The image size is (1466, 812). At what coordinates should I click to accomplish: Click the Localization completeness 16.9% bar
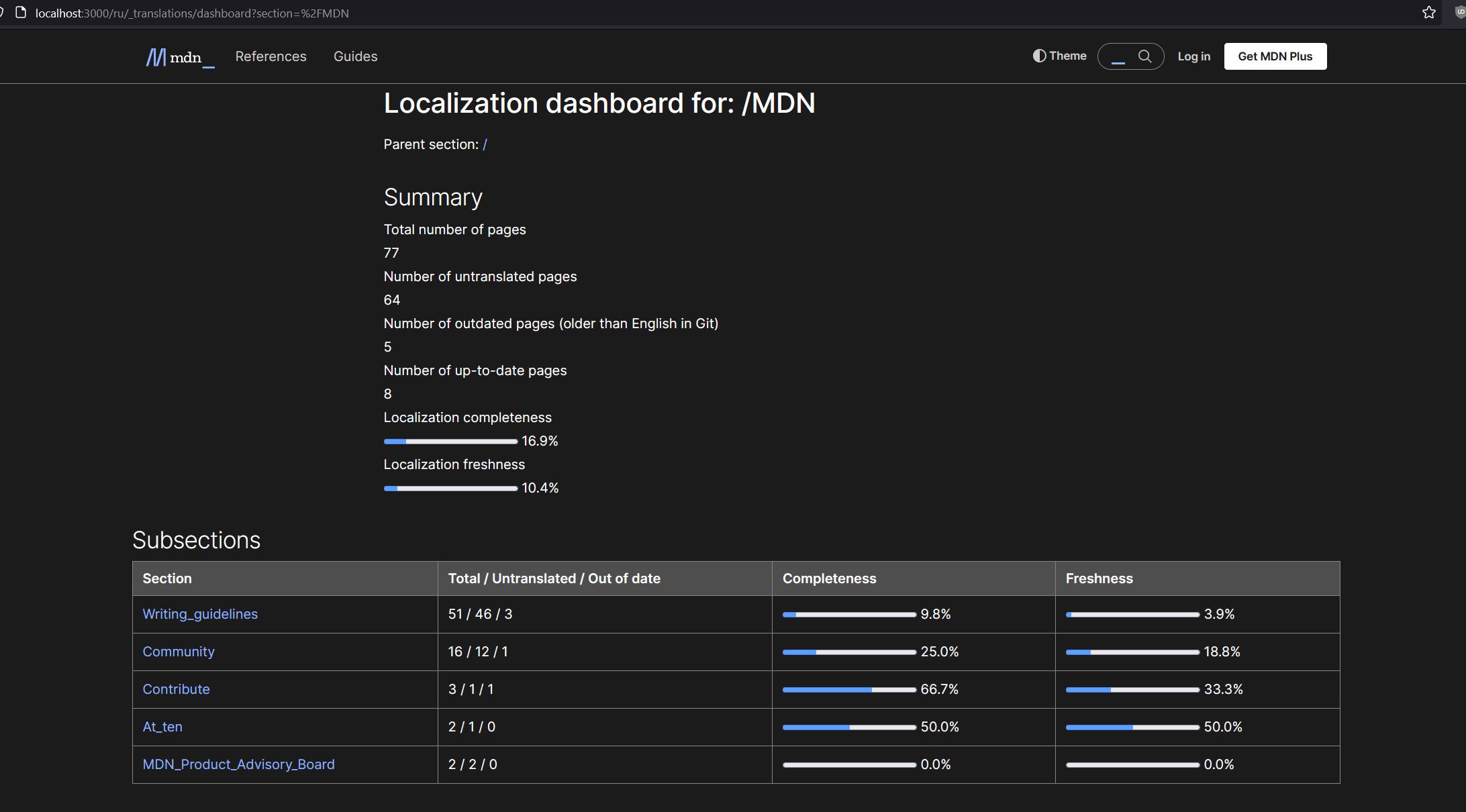pyautogui.click(x=450, y=441)
